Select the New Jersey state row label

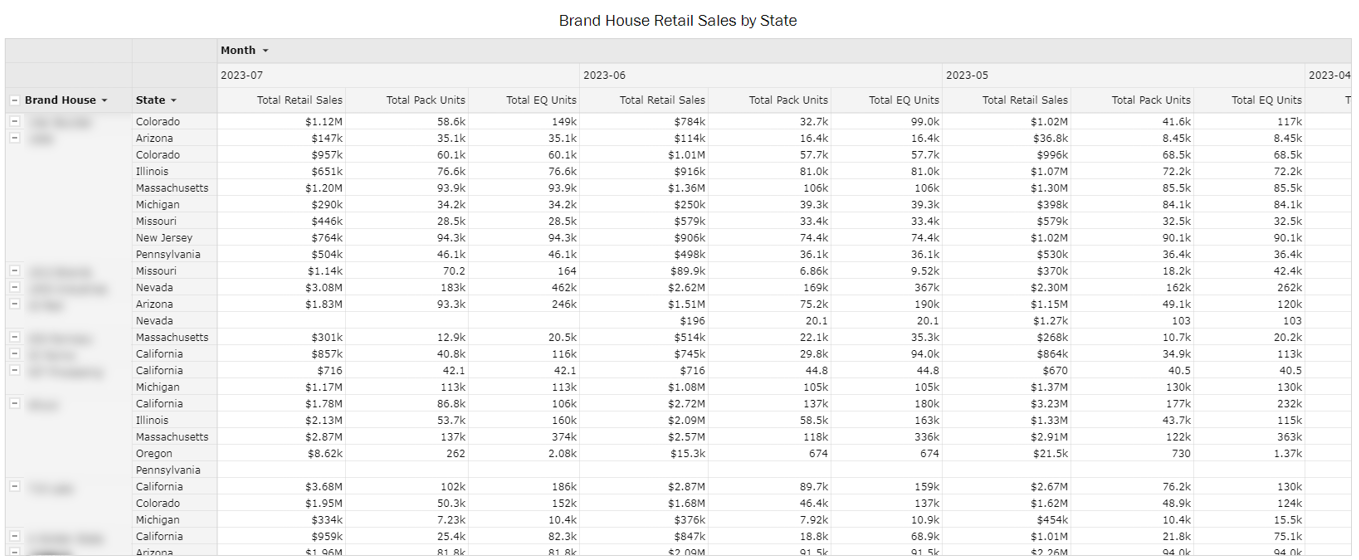pos(164,238)
